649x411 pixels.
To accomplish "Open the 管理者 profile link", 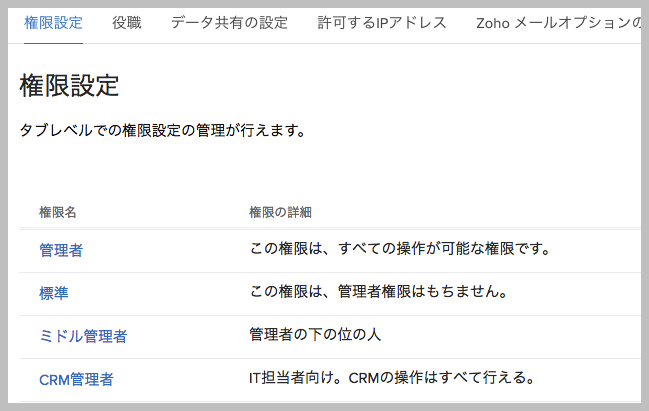I will coord(60,250).
